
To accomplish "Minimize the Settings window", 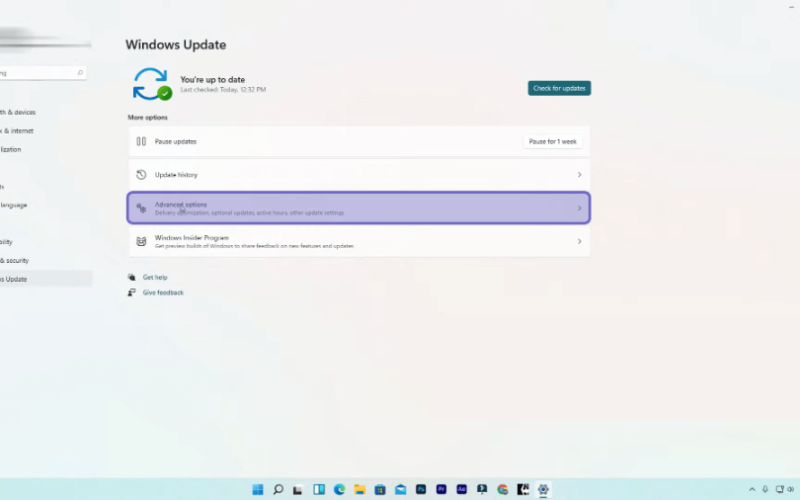I will tap(791, 7).
